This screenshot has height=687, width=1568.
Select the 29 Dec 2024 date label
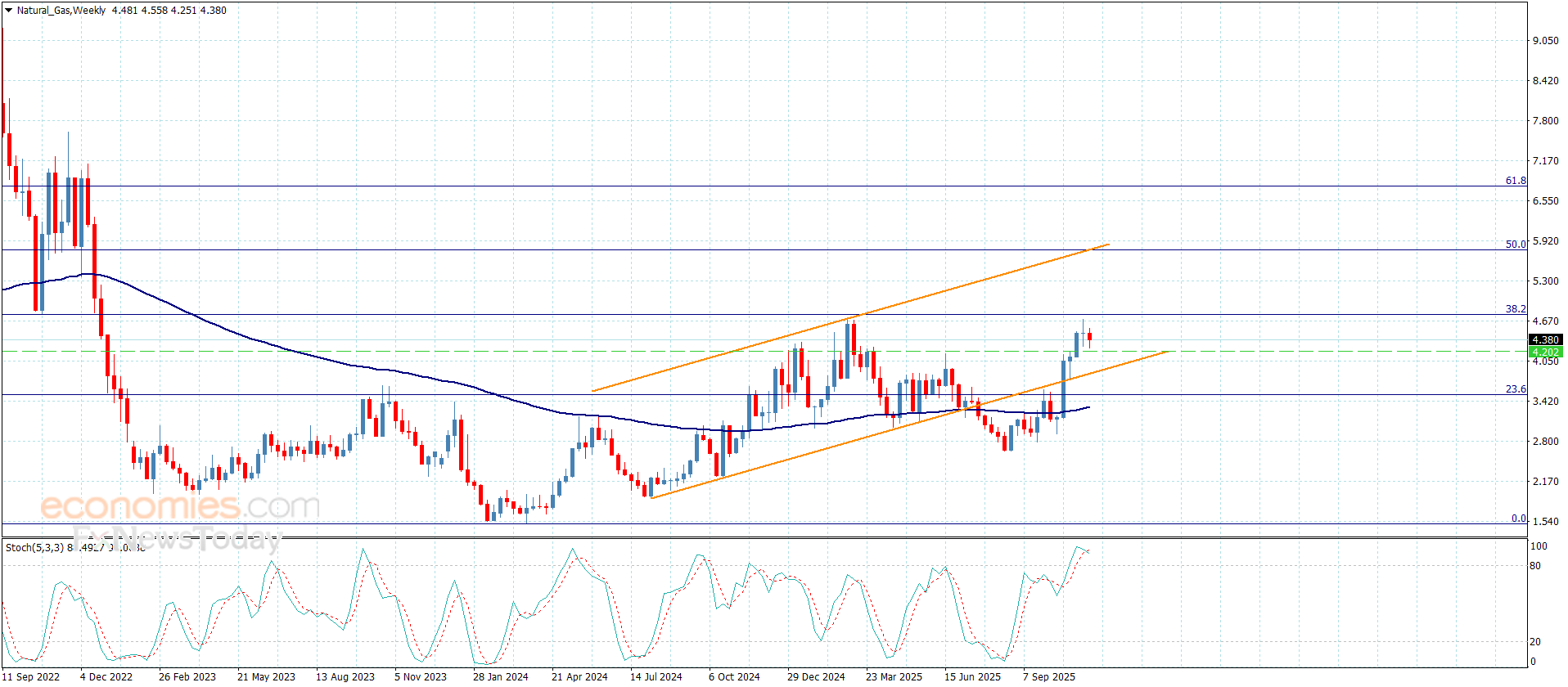tap(815, 676)
